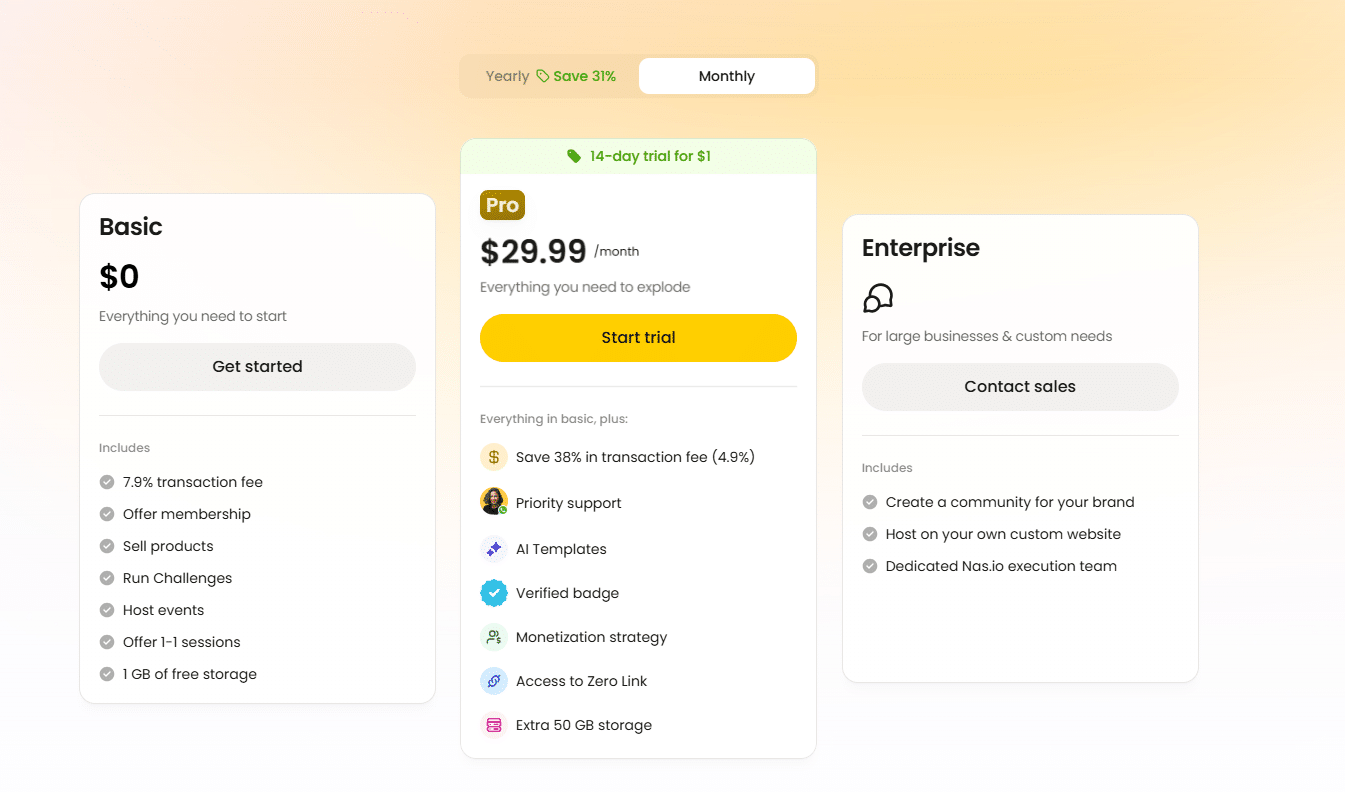This screenshot has width=1345, height=792.
Task: Click checkmark next to Host on your own custom website
Action: click(870, 534)
